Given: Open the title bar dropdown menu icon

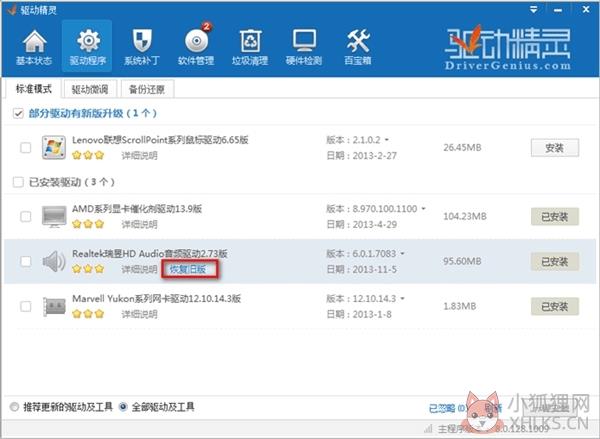Looking at the screenshot, I should tap(533, 10).
